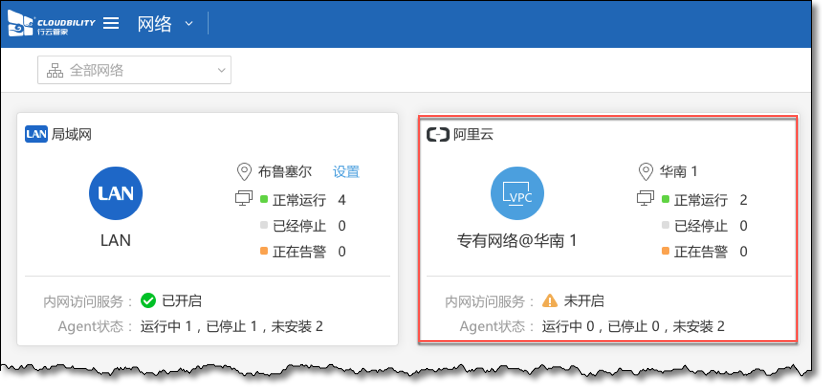Click the 设置 link next to 布鲁塞尔
The image size is (822, 387).
tap(347, 171)
